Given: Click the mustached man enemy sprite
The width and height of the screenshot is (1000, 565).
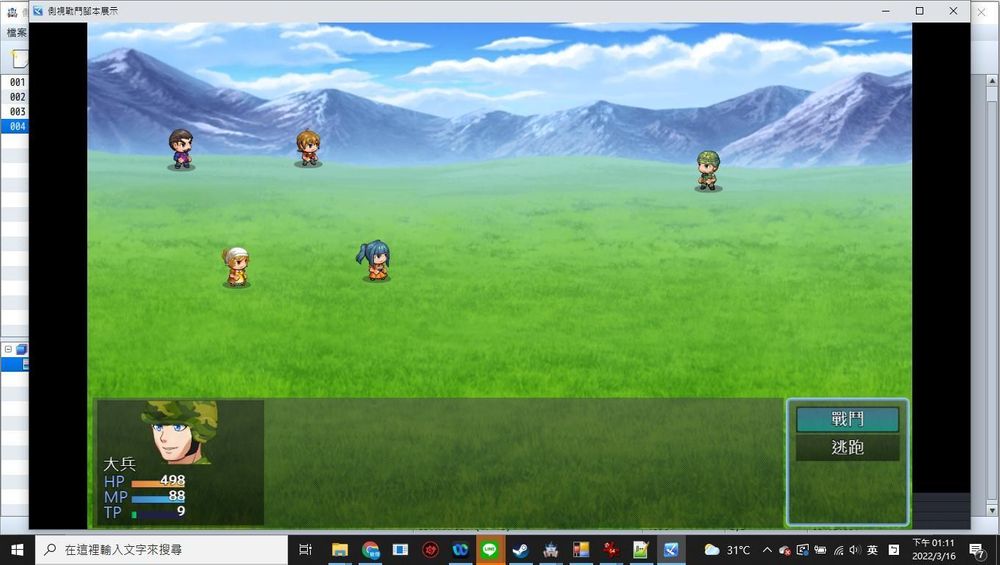Looking at the screenshot, I should coord(181,149).
